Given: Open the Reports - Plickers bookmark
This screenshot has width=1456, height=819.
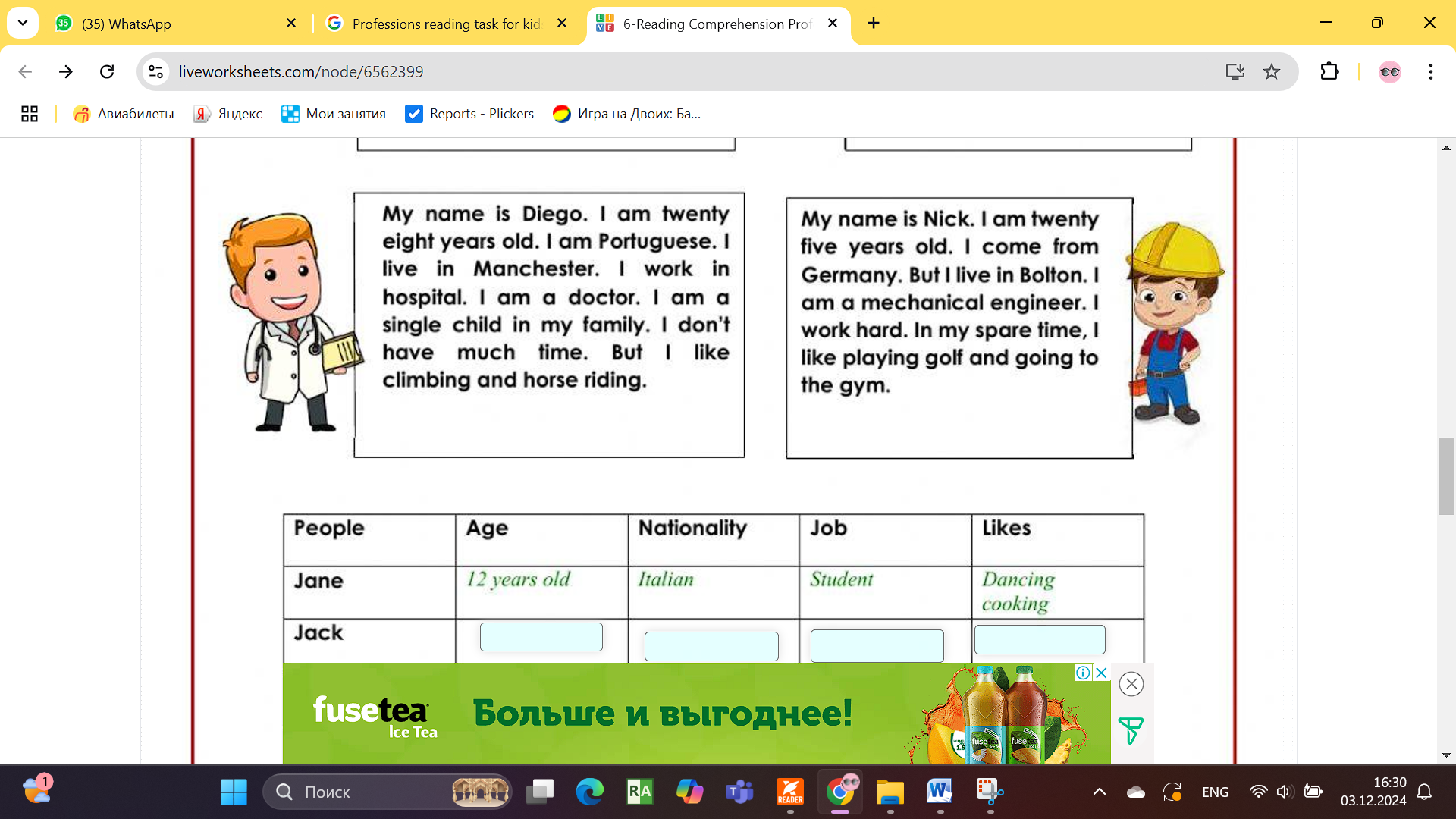Looking at the screenshot, I should click(x=469, y=114).
